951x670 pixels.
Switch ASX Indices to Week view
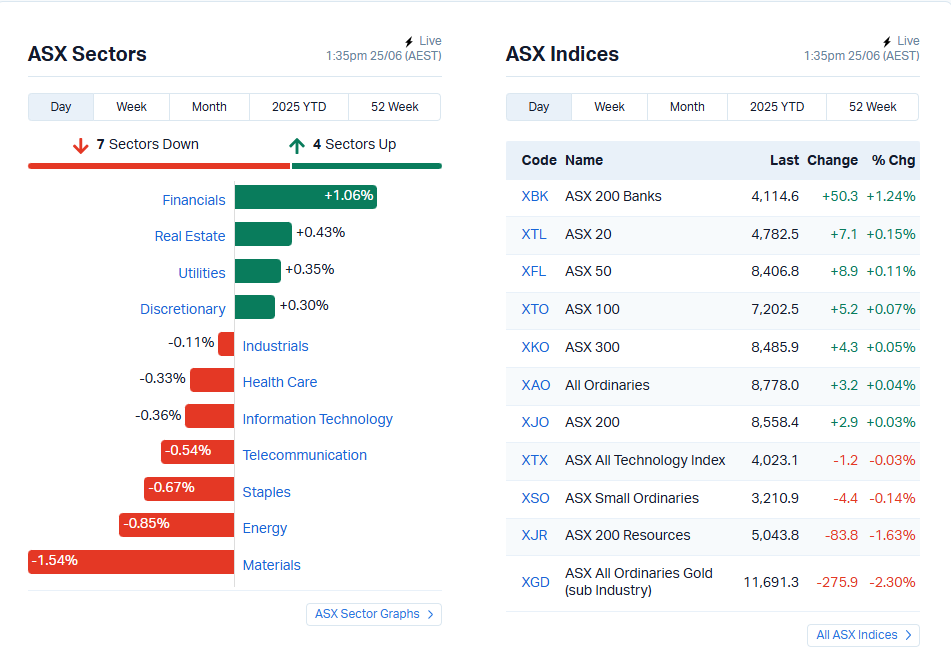(x=610, y=107)
